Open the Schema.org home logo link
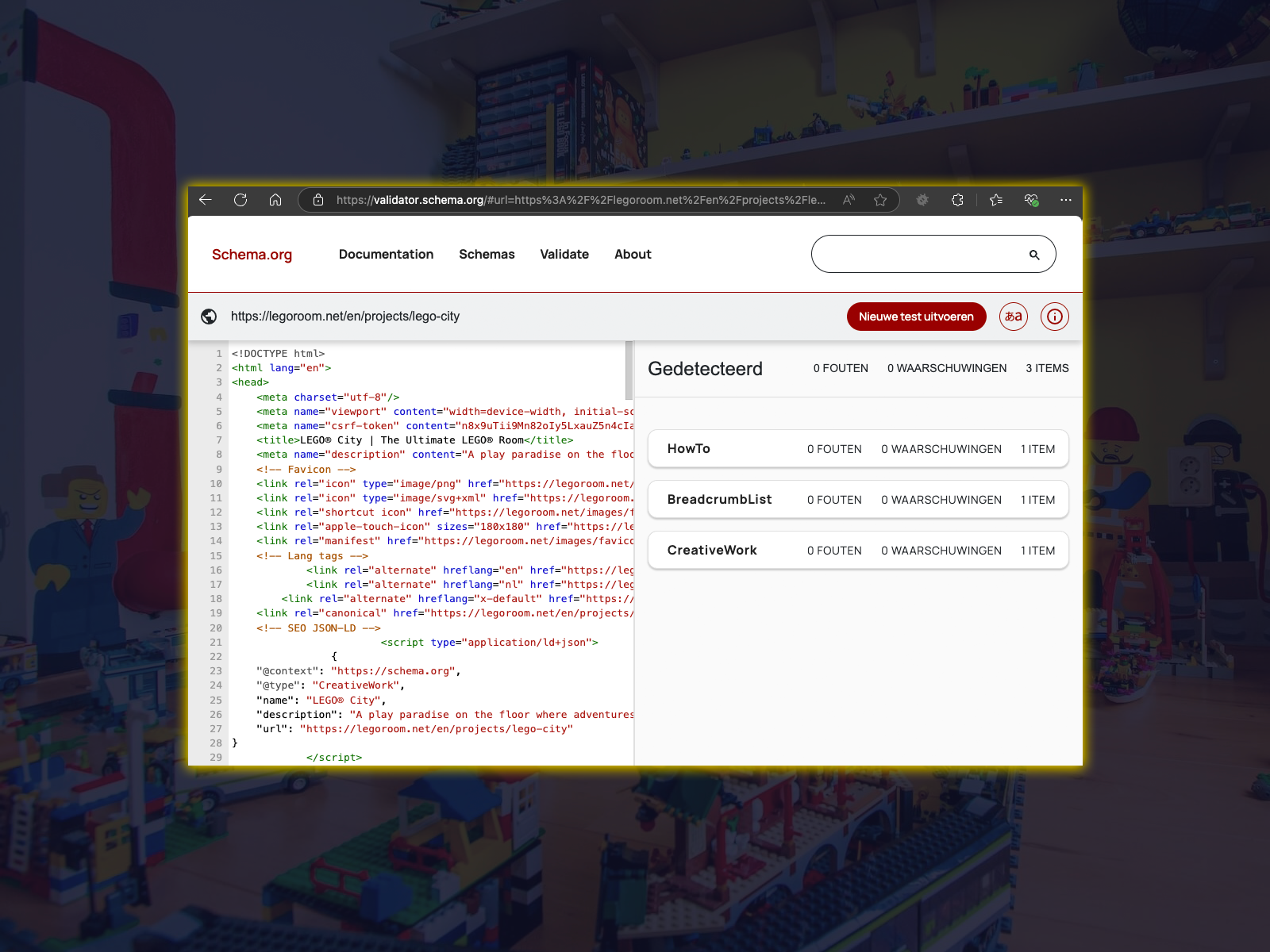The image size is (1270, 952). (x=252, y=255)
